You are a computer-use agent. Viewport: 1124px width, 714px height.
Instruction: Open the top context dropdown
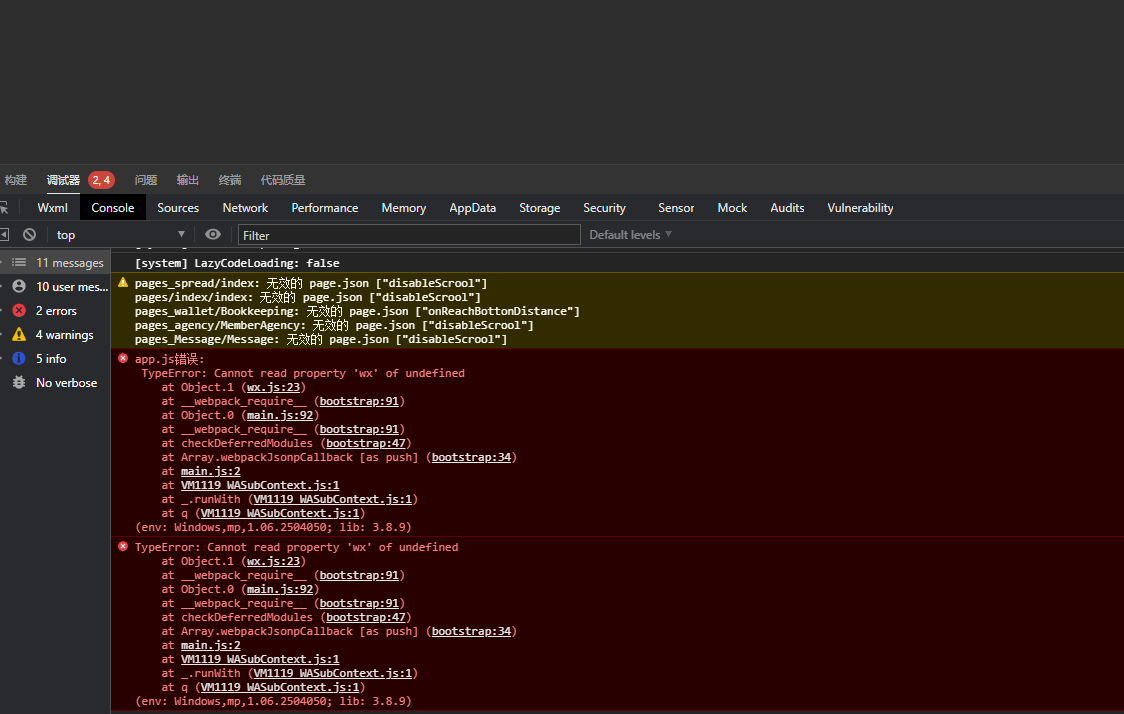click(120, 234)
